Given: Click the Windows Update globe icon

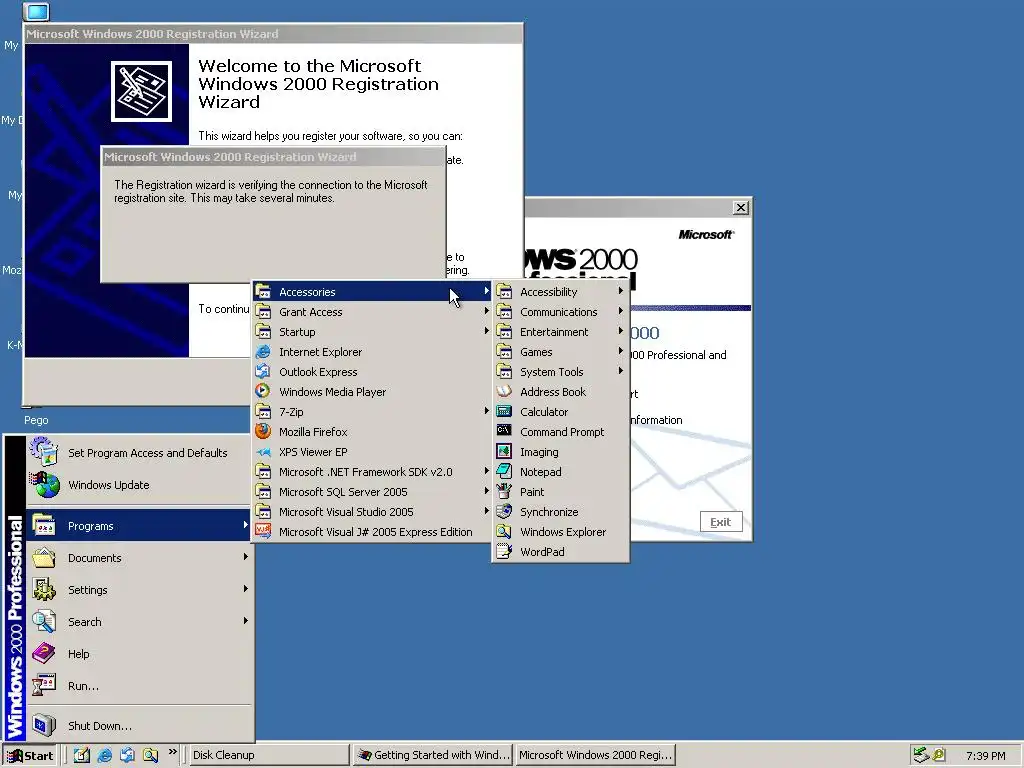Looking at the screenshot, I should (44, 485).
